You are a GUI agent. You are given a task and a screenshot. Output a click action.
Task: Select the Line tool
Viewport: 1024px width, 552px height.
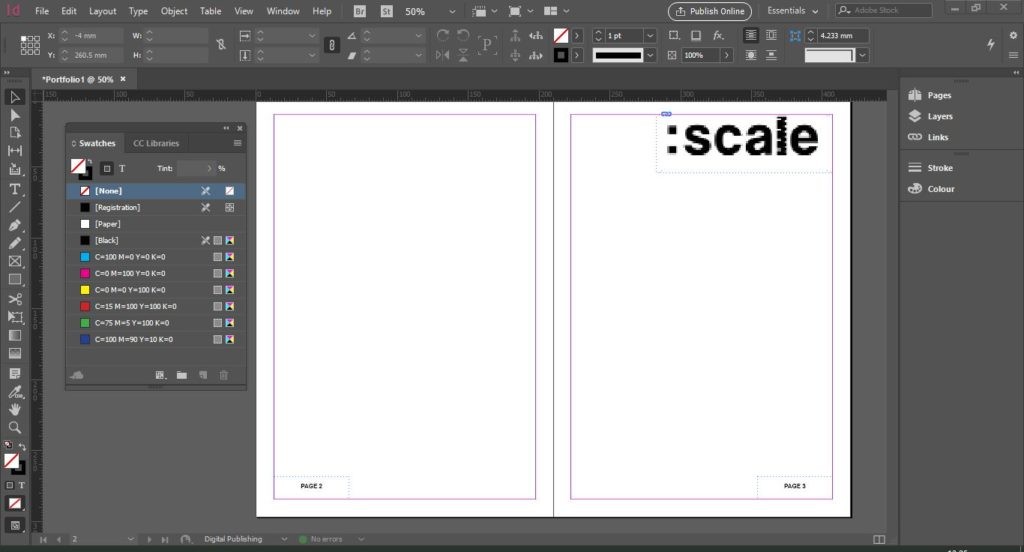(15, 207)
